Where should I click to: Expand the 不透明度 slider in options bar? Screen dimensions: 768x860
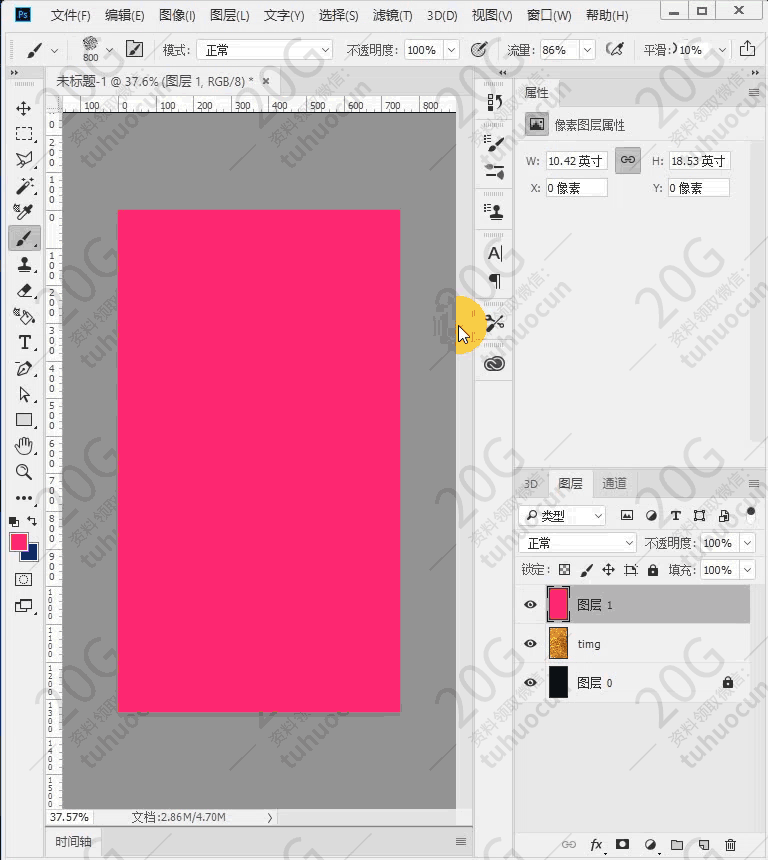point(451,50)
